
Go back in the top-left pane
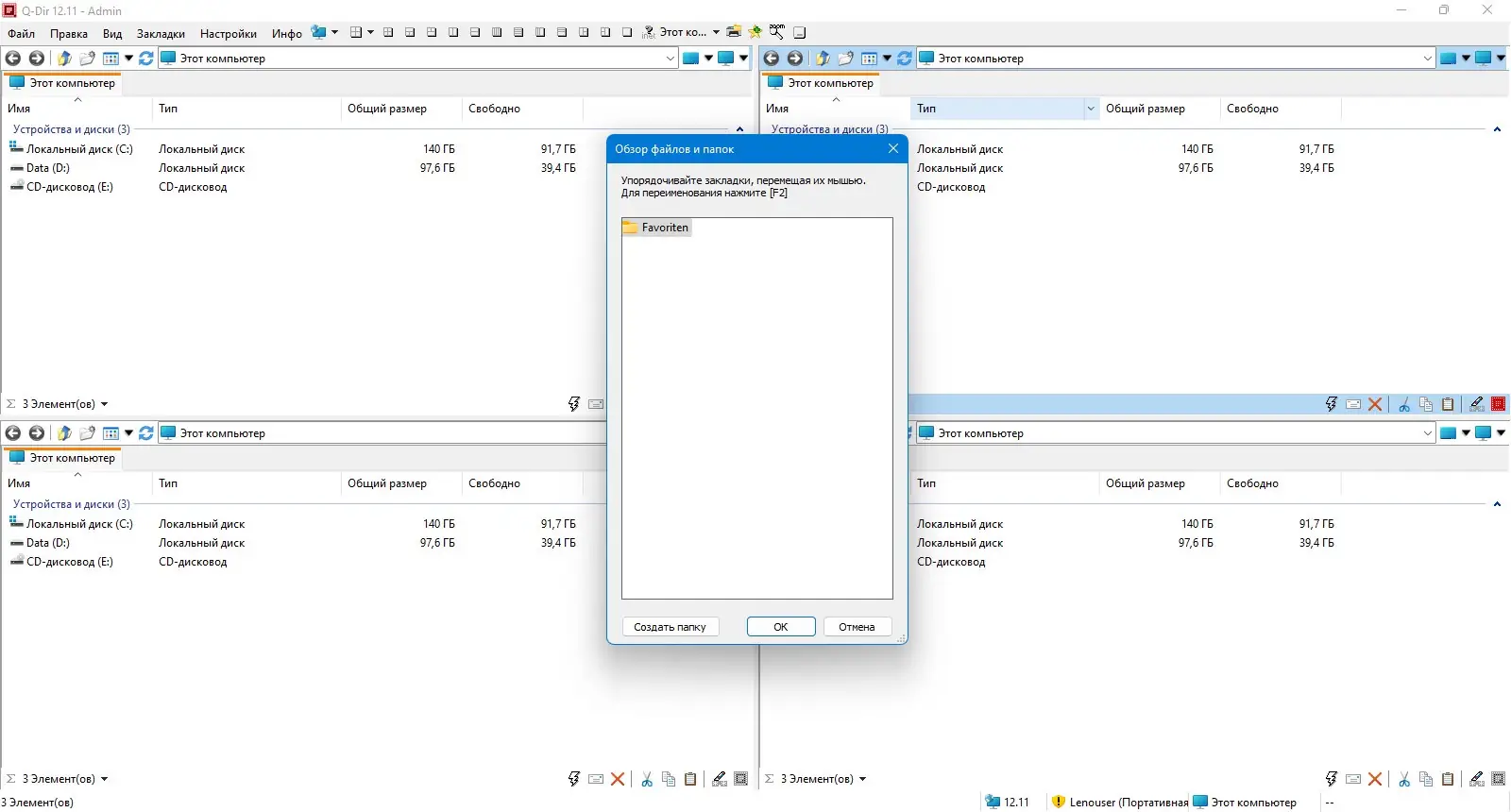[13, 59]
